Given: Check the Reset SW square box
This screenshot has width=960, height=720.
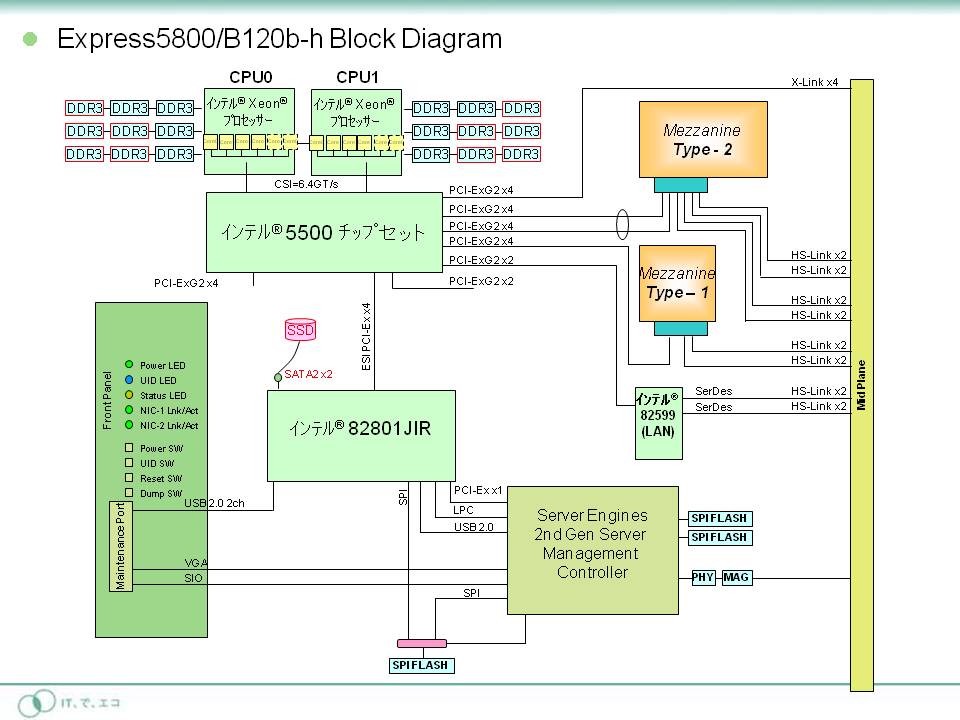Looking at the screenshot, I should coord(129,478).
